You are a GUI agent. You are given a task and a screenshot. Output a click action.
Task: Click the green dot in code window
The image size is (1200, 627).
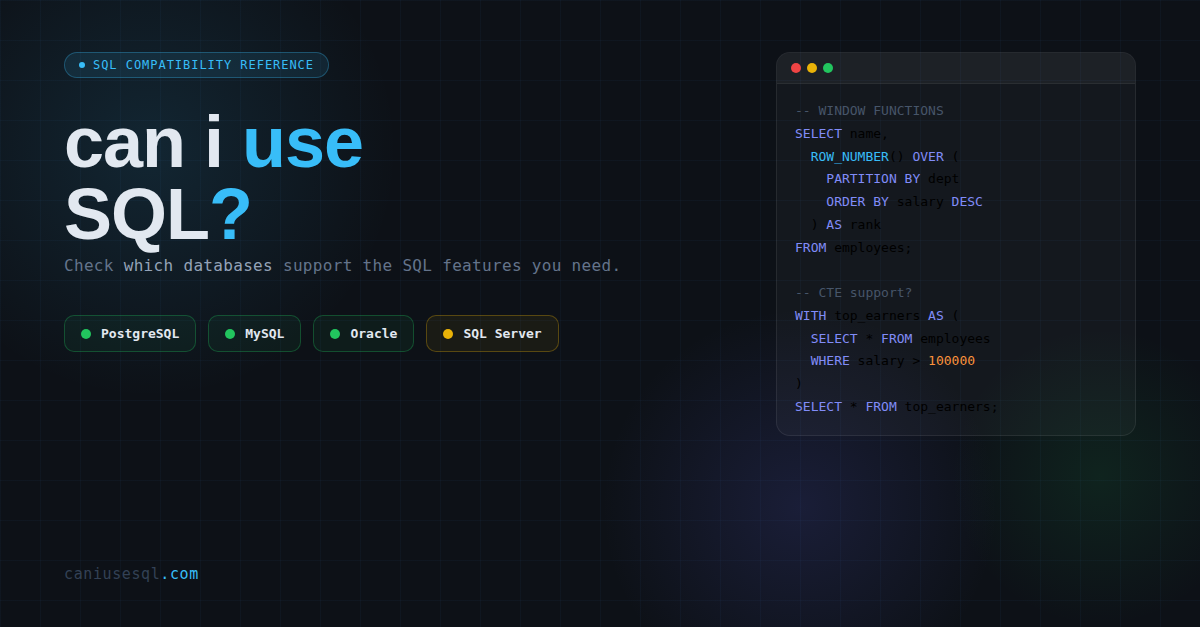(x=828, y=68)
